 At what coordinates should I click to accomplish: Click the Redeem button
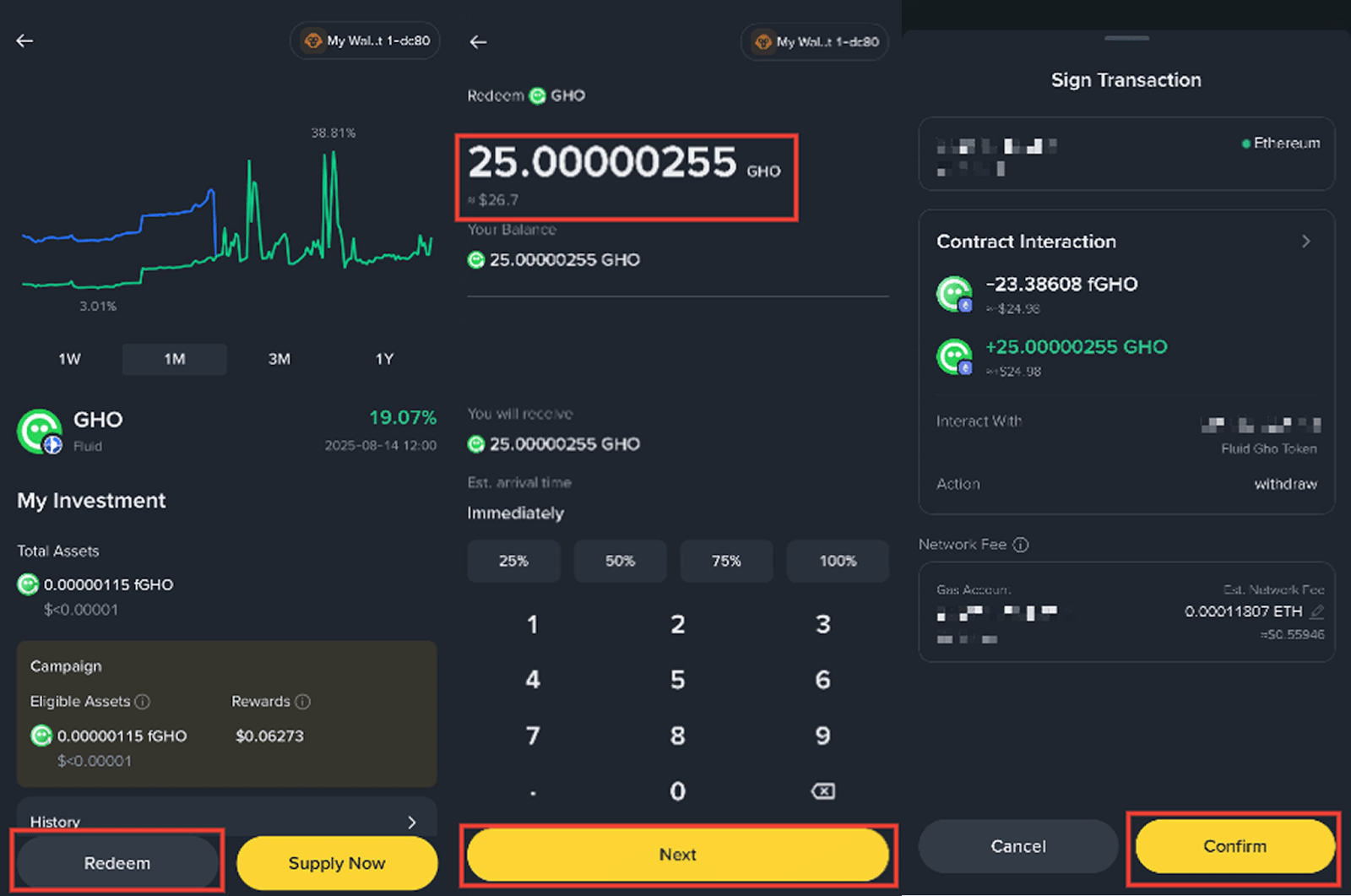tap(117, 862)
